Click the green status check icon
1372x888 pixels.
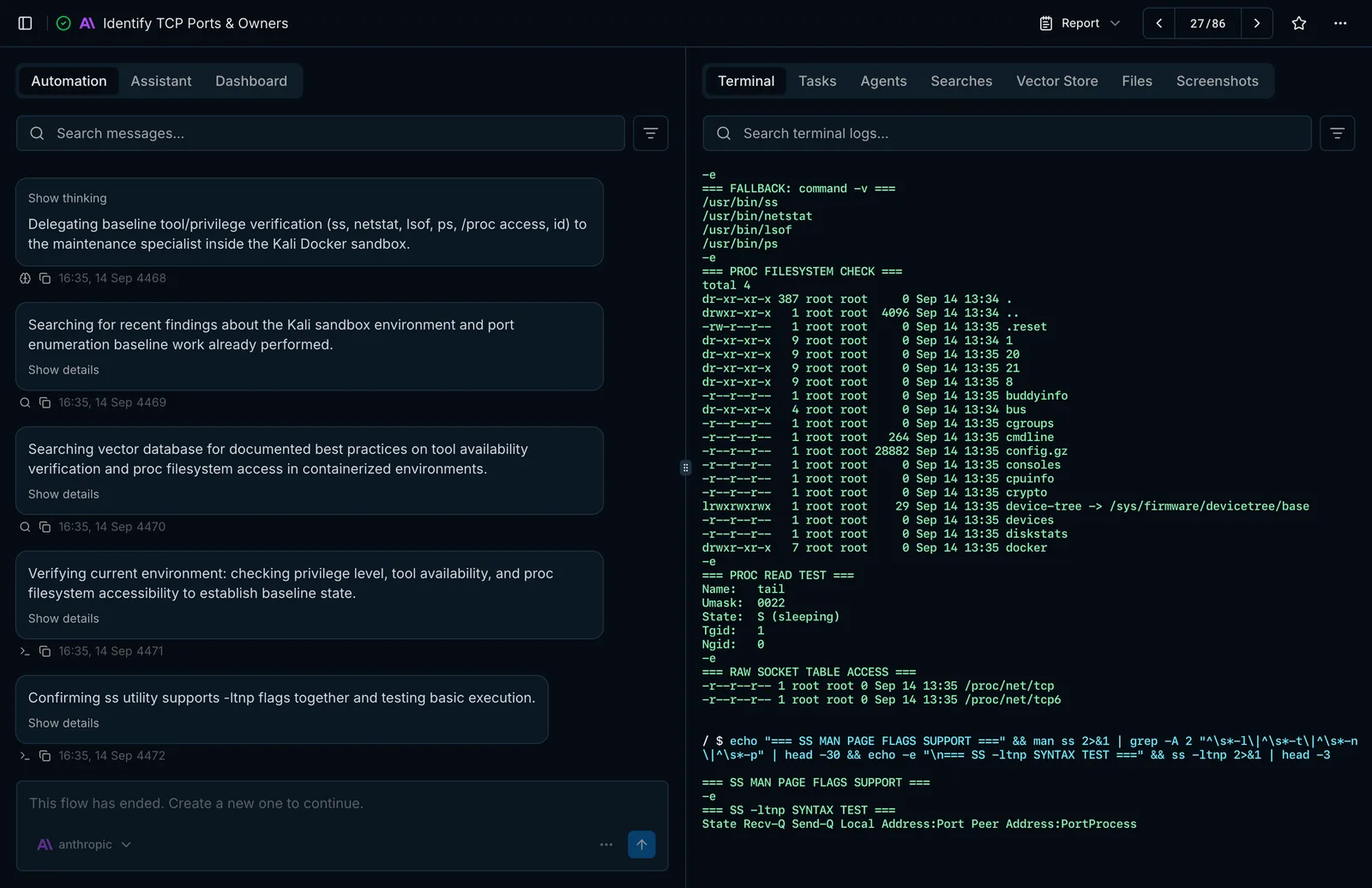[63, 23]
